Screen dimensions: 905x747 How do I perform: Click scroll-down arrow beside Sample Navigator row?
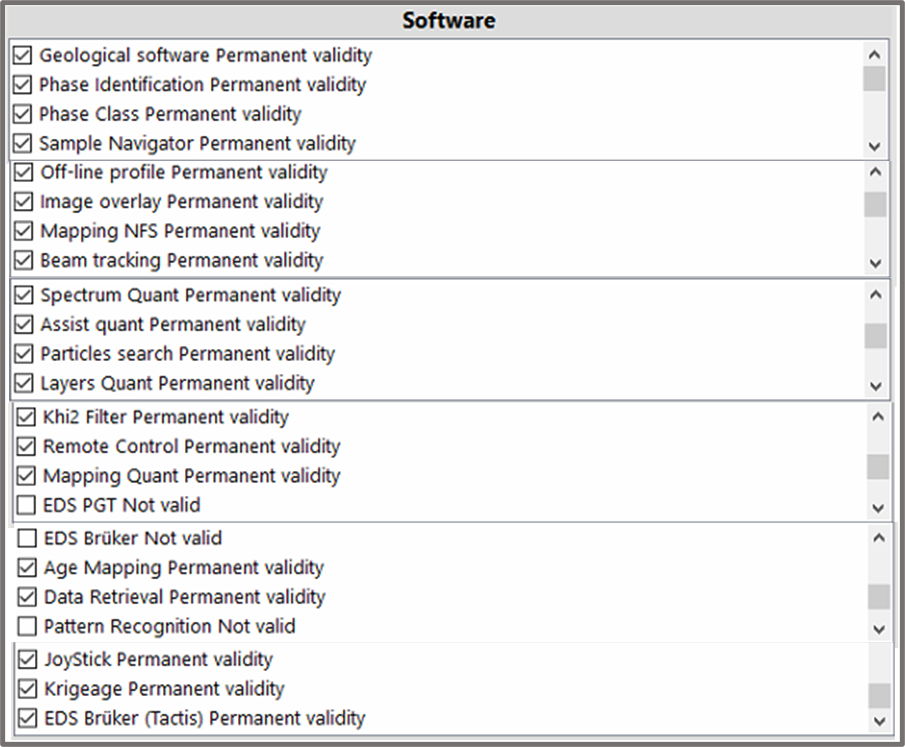(875, 144)
